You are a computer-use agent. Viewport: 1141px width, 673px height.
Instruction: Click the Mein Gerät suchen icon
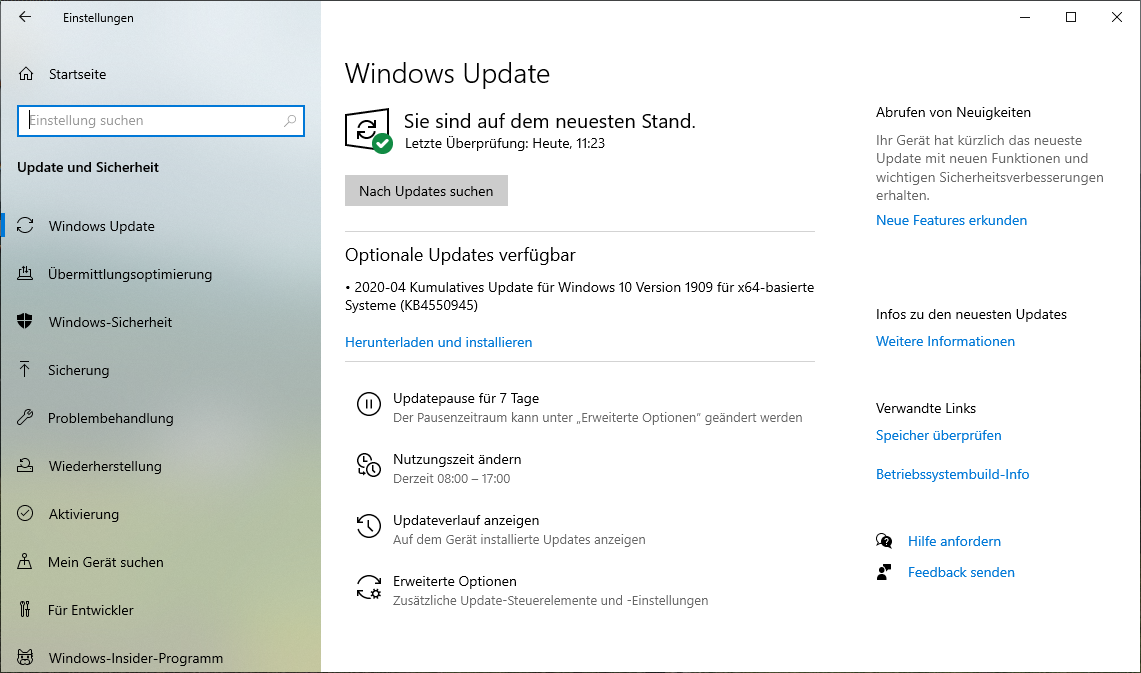tap(25, 562)
